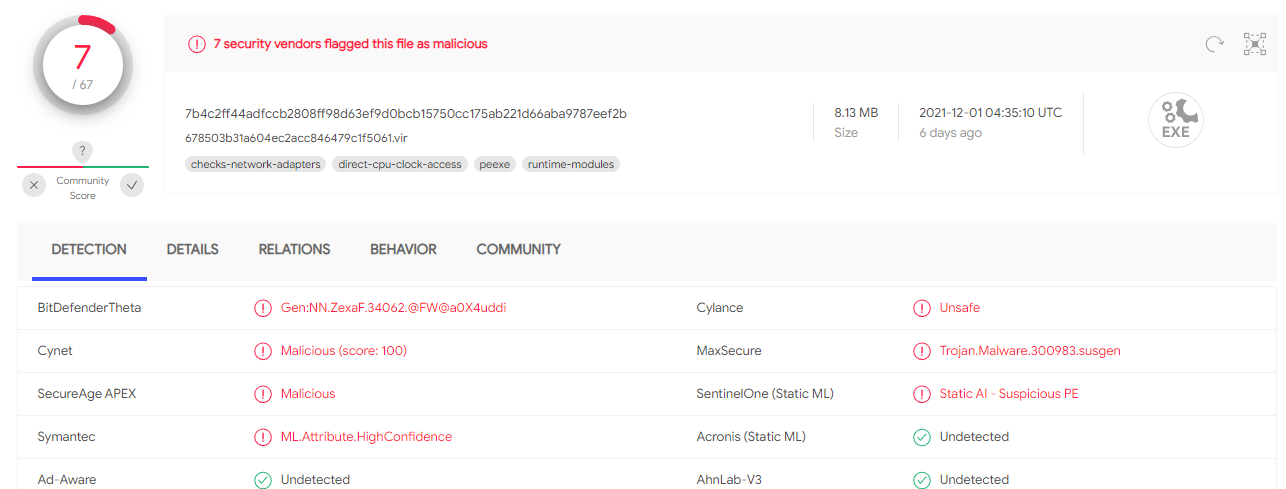Click the warning icon next to Unsafe
The image size is (1286, 489).
click(922, 308)
